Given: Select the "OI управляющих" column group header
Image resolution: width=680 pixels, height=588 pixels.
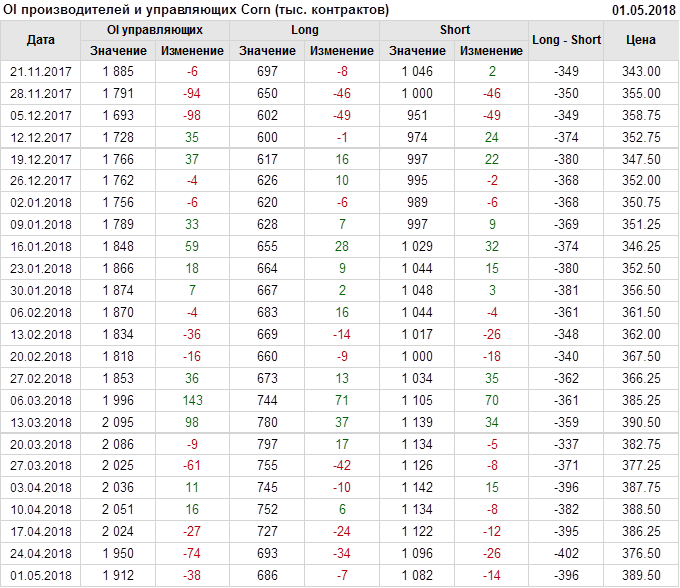Looking at the screenshot, I should (155, 30).
